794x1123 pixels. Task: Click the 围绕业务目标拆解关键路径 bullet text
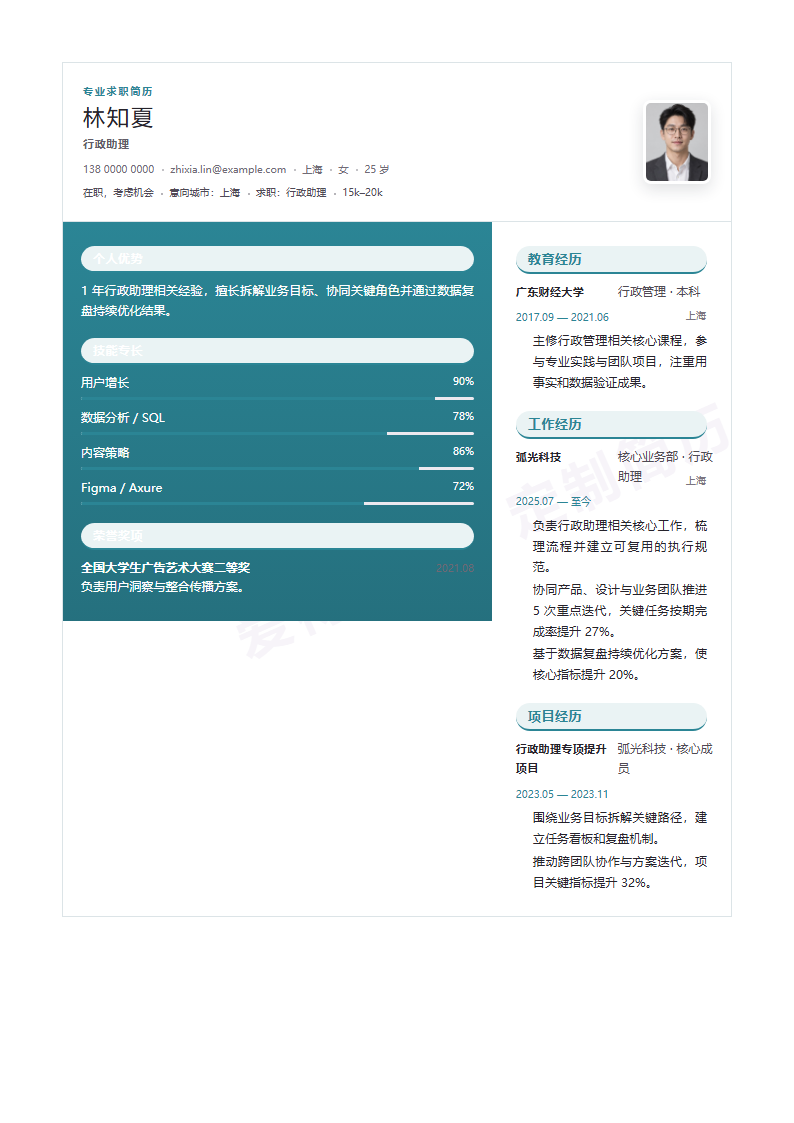[619, 828]
